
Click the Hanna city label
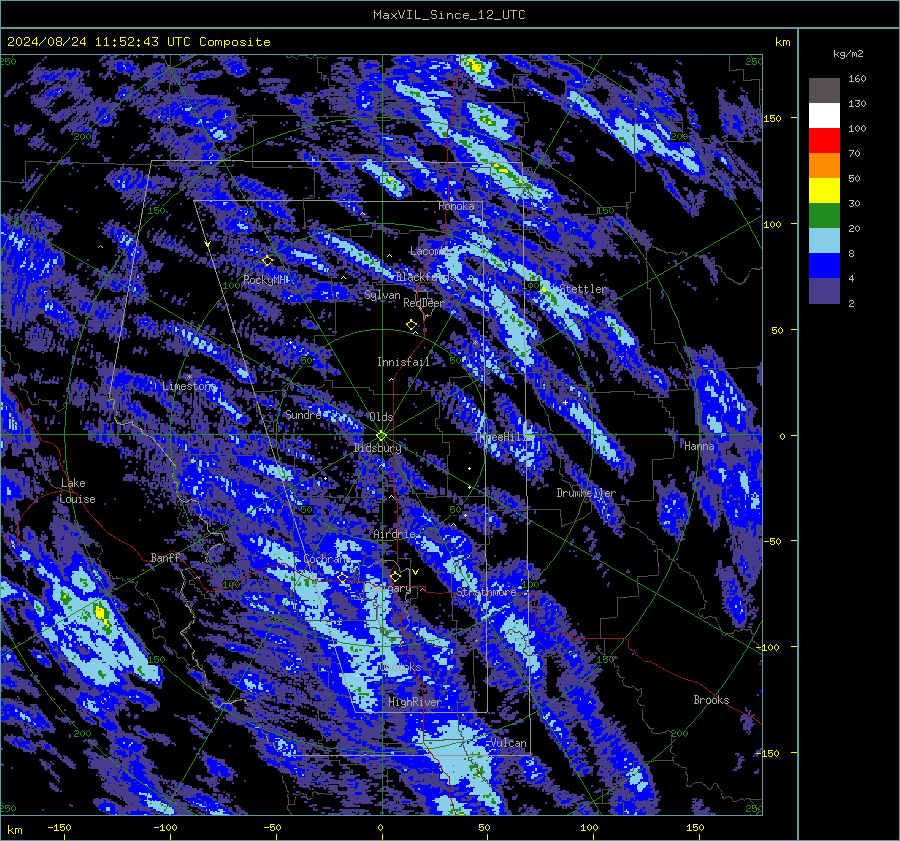tap(699, 446)
